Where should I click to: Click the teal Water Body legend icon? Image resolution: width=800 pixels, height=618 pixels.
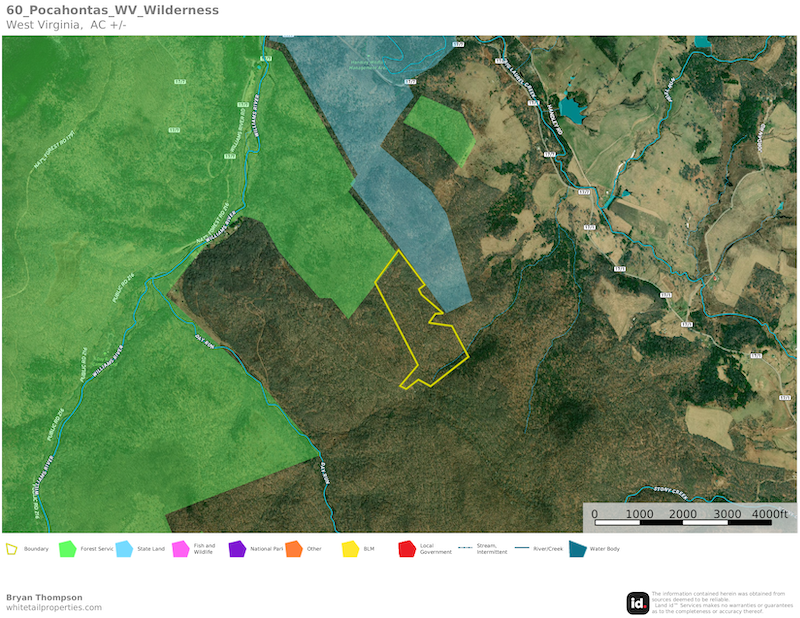pyautogui.click(x=577, y=549)
